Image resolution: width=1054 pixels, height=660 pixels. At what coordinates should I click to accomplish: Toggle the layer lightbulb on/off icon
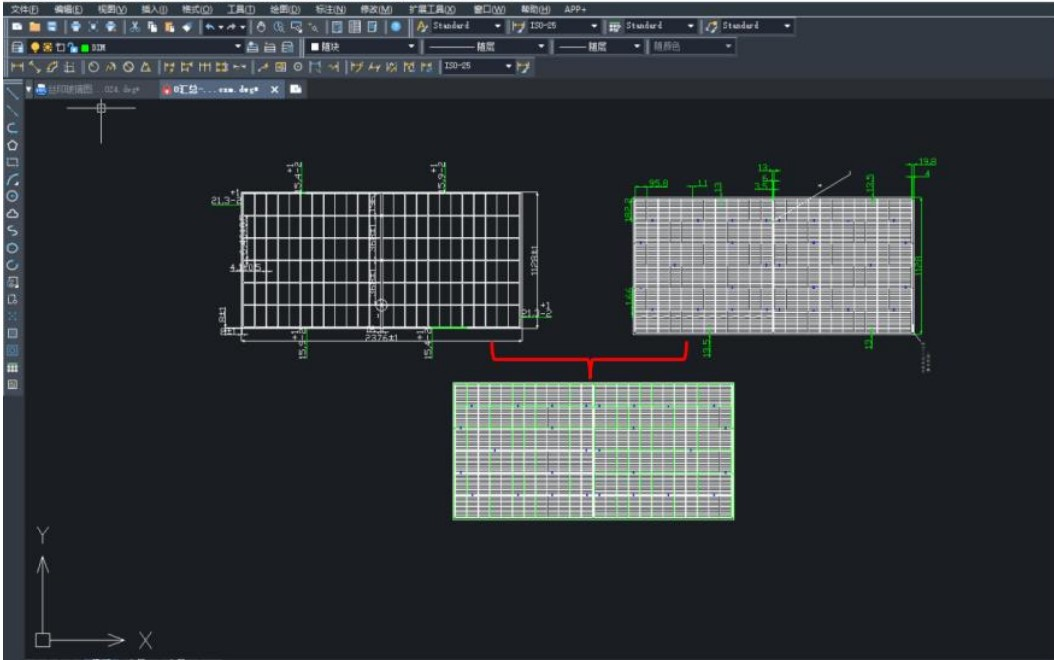[33, 47]
